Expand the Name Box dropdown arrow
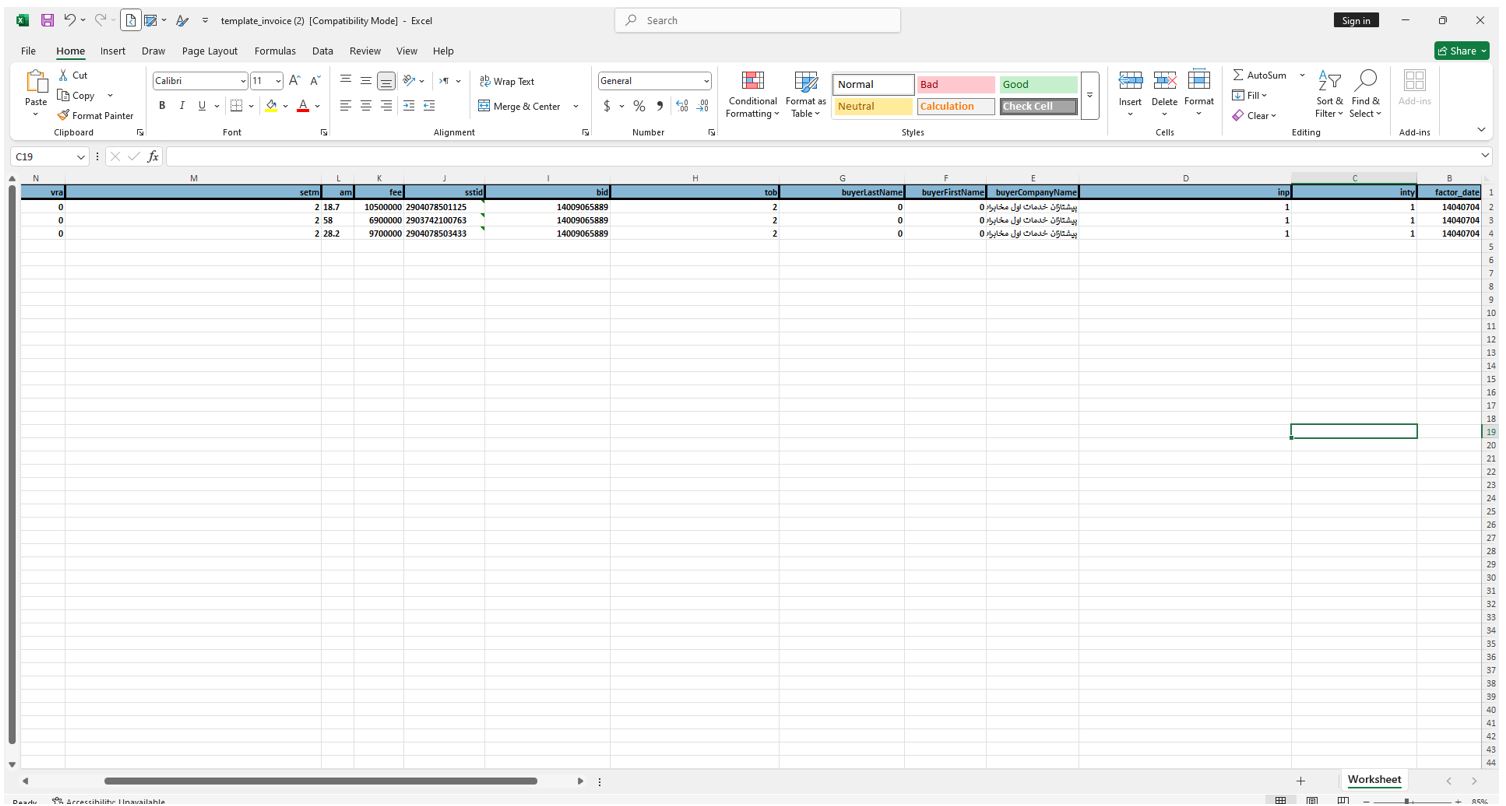 (x=81, y=157)
